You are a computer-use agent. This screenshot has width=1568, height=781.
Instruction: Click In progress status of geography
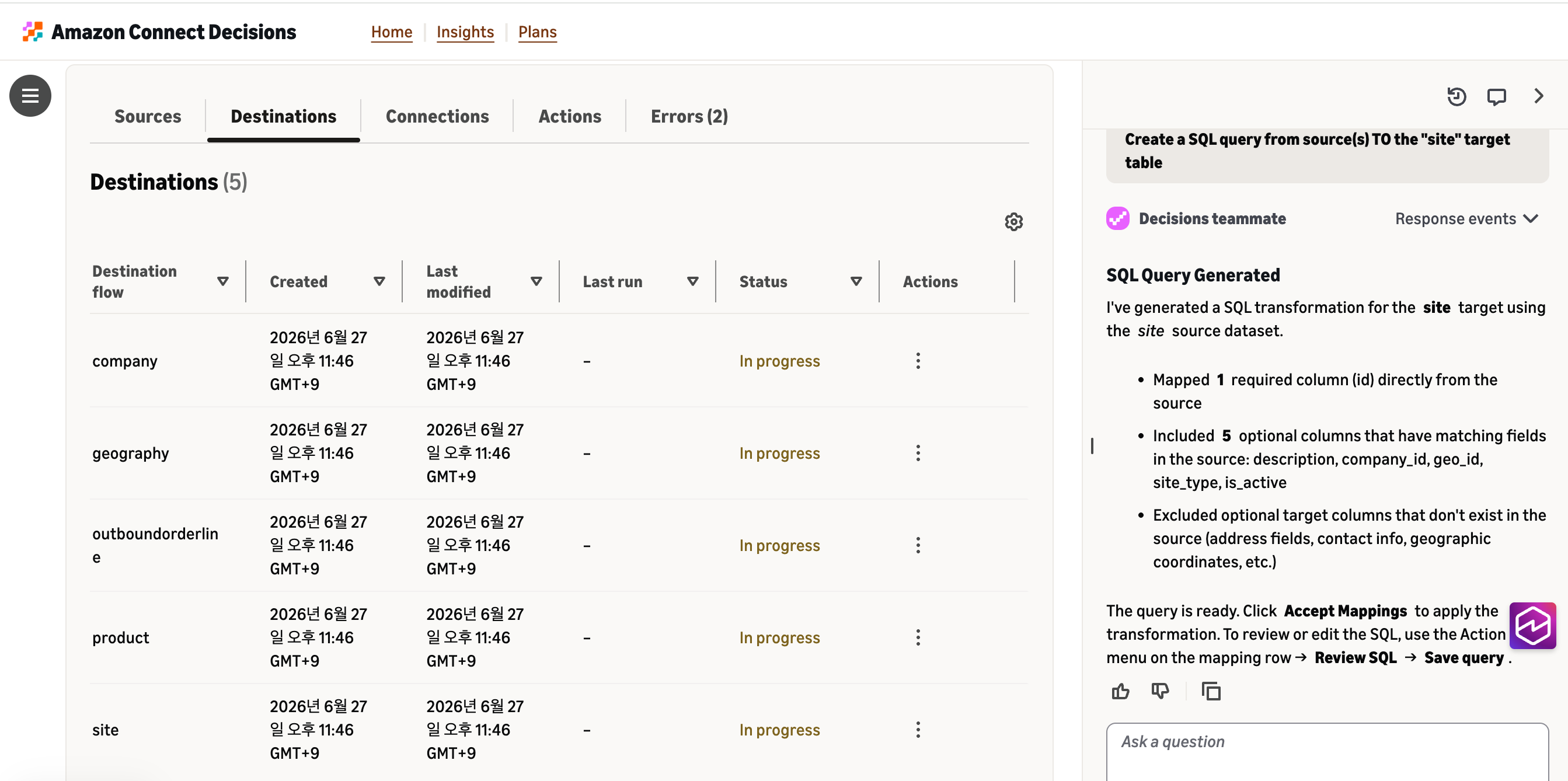pos(780,453)
